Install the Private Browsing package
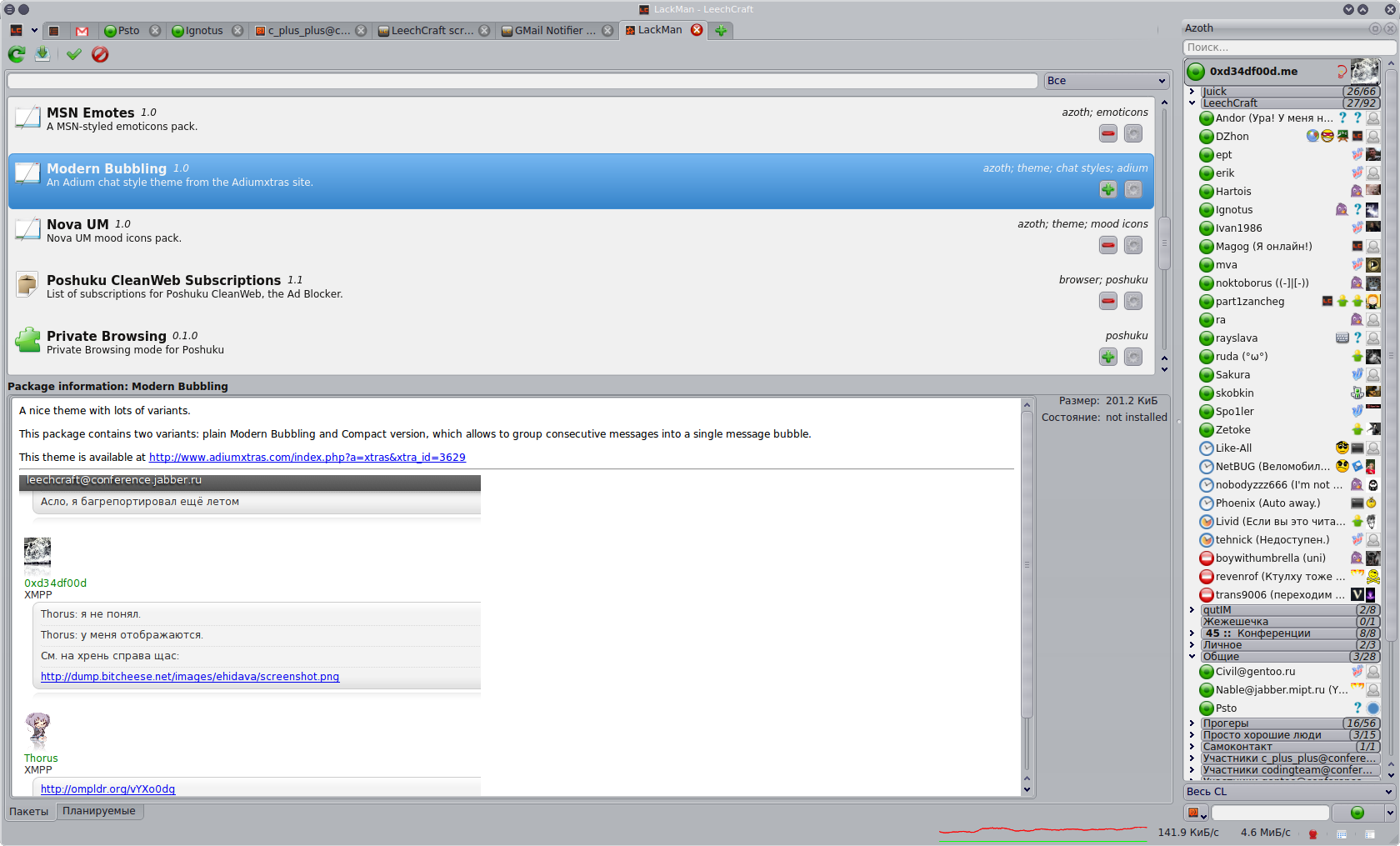This screenshot has width=1400, height=846. point(1108,357)
